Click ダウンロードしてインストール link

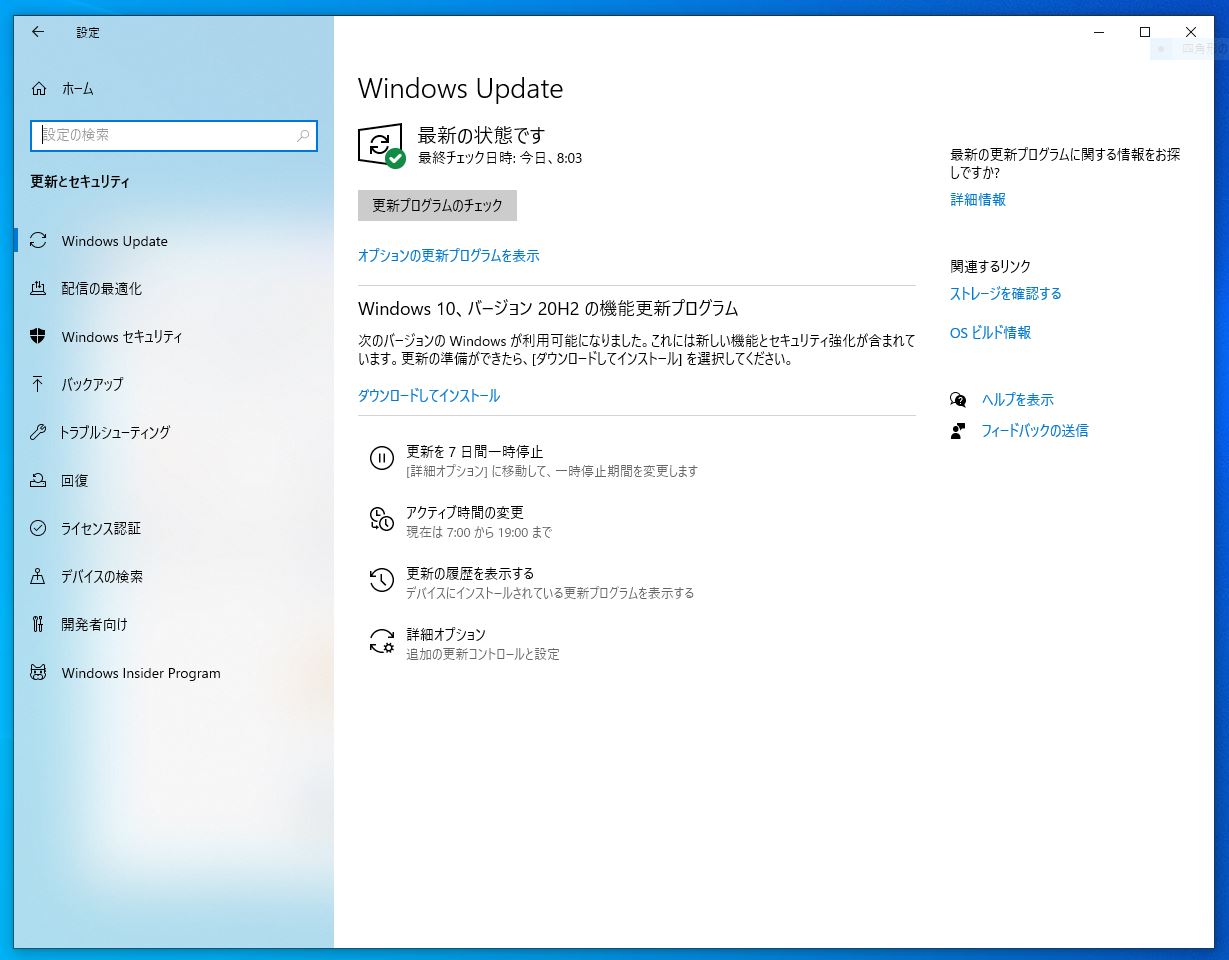pos(429,396)
